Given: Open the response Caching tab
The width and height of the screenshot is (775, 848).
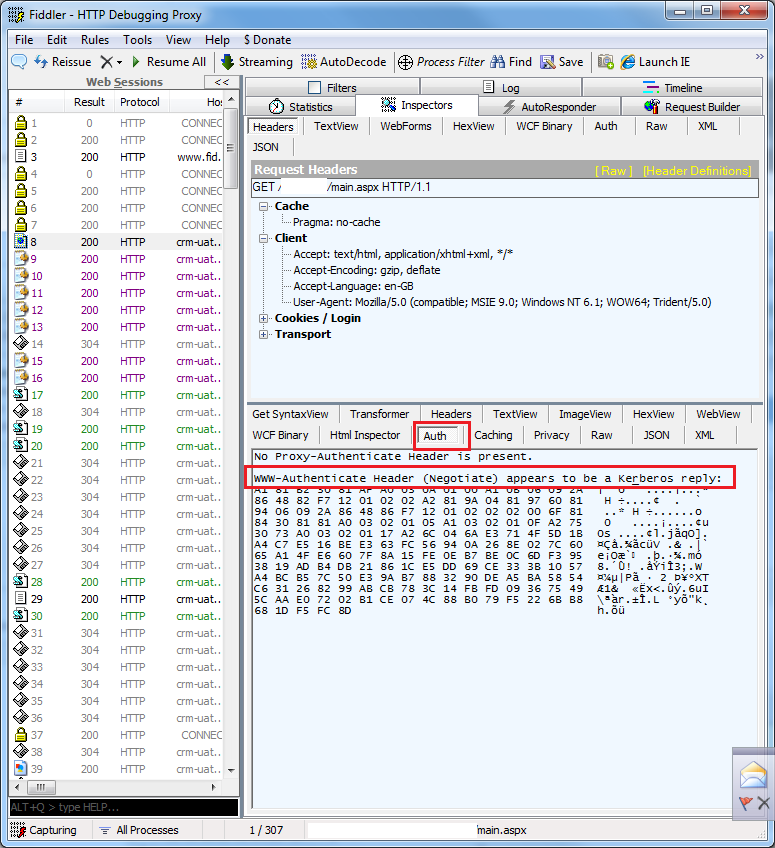Looking at the screenshot, I should 493,435.
